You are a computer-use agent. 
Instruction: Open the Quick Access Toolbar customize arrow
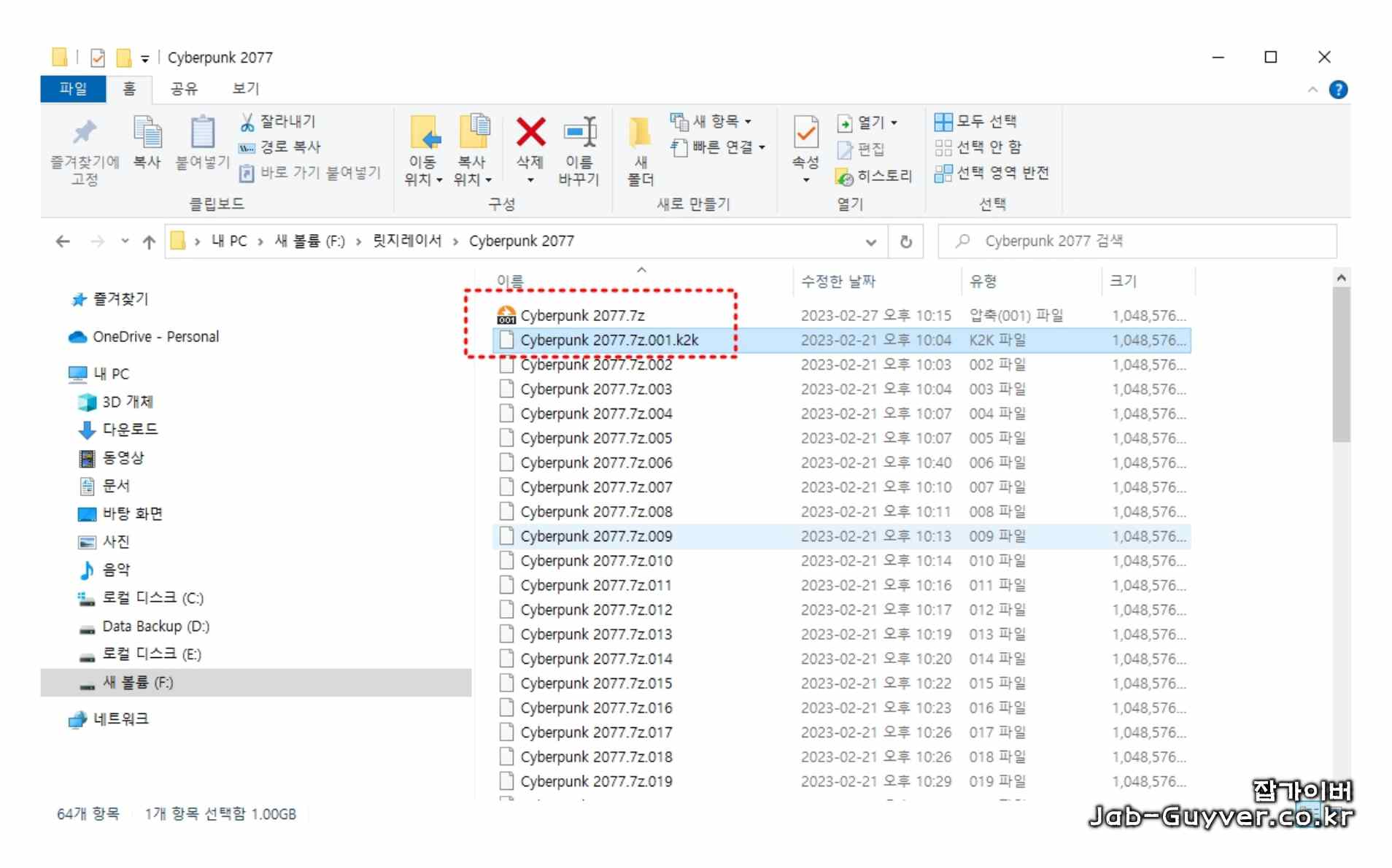(144, 58)
